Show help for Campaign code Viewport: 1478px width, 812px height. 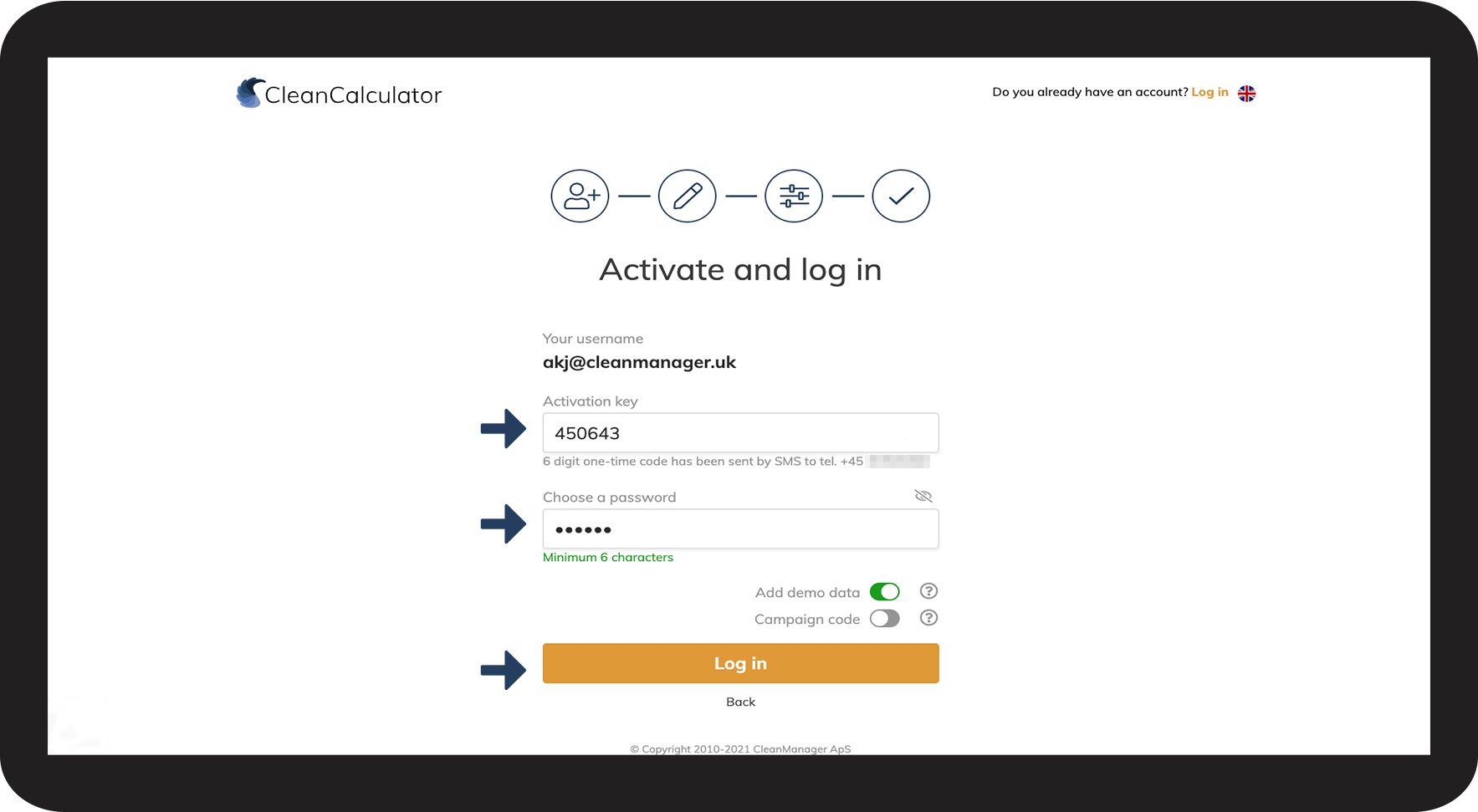pos(928,618)
